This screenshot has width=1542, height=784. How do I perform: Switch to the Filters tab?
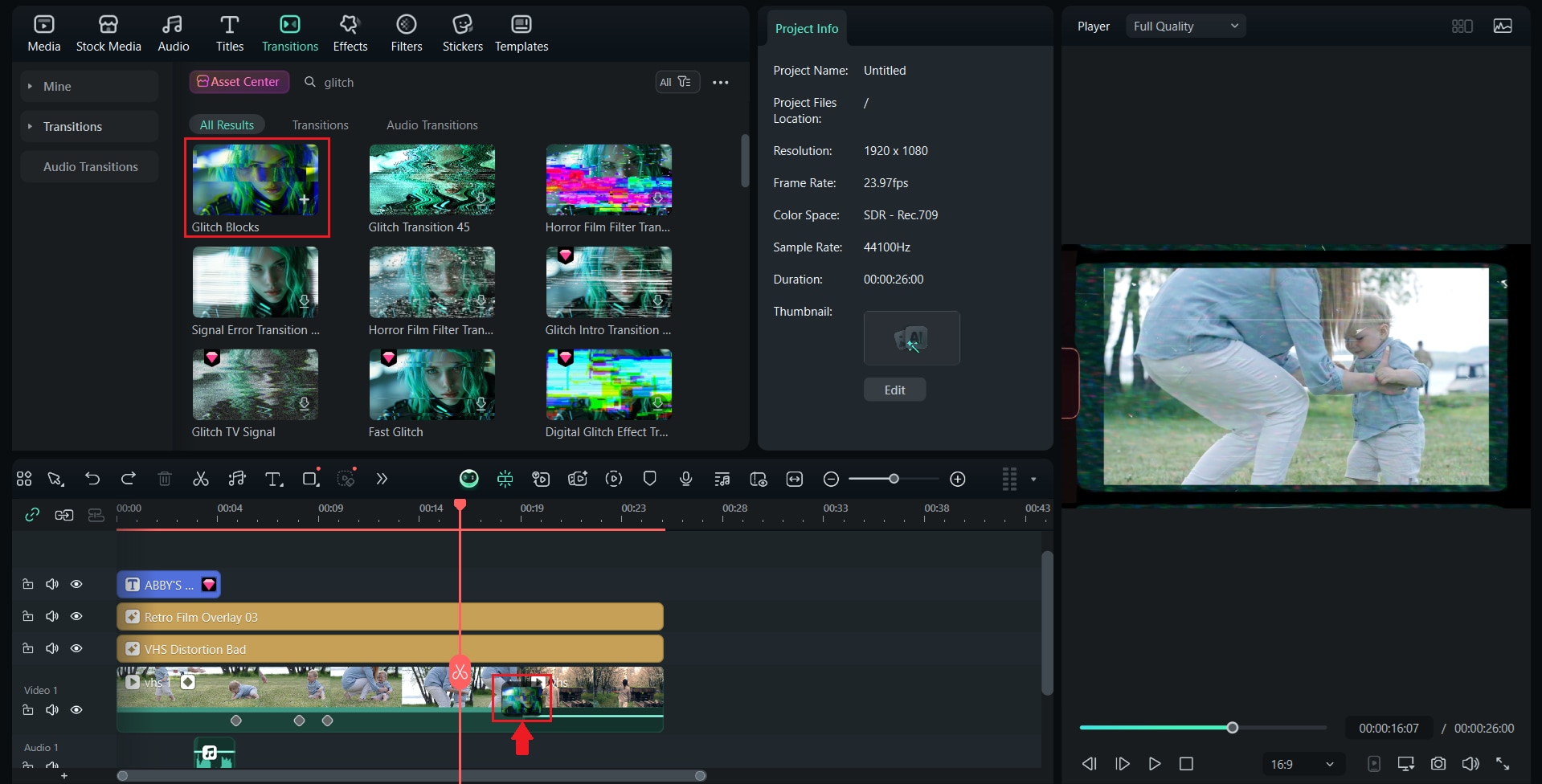click(407, 35)
